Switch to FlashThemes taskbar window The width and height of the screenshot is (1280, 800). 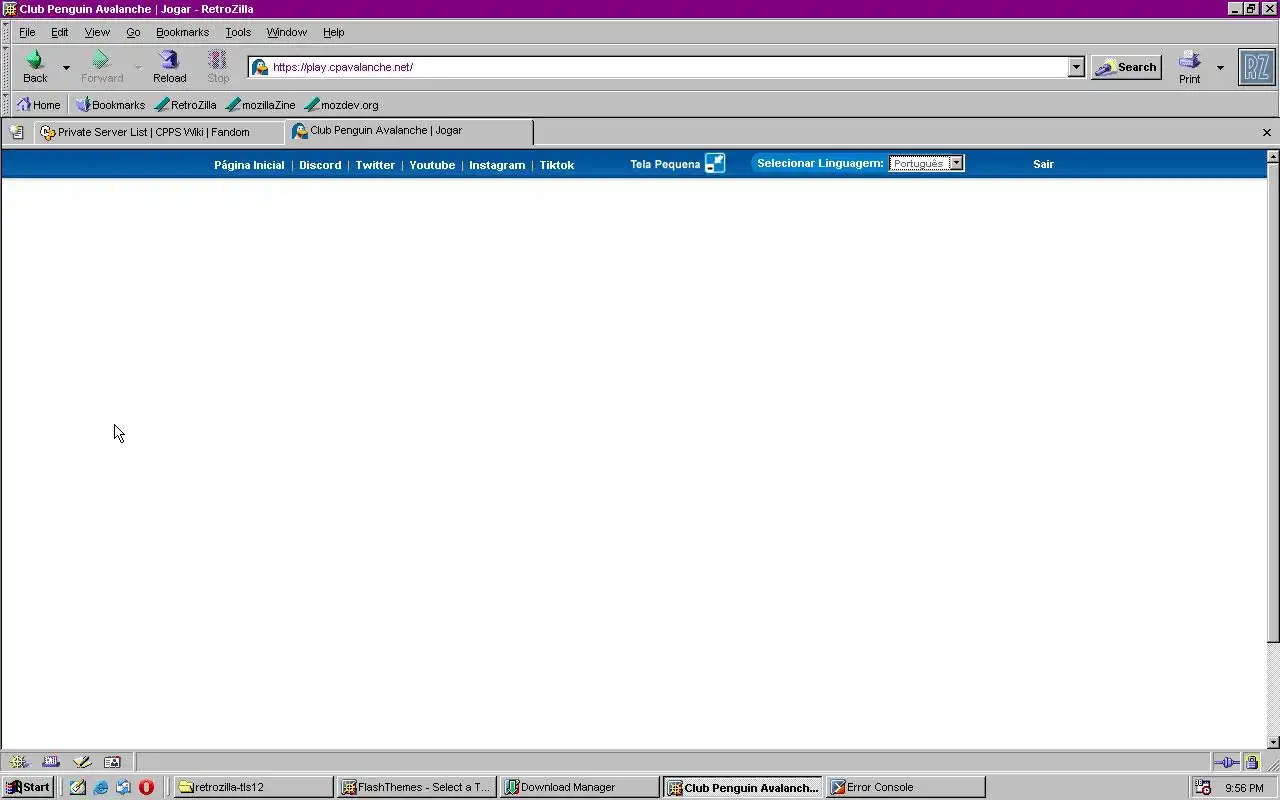(x=417, y=787)
